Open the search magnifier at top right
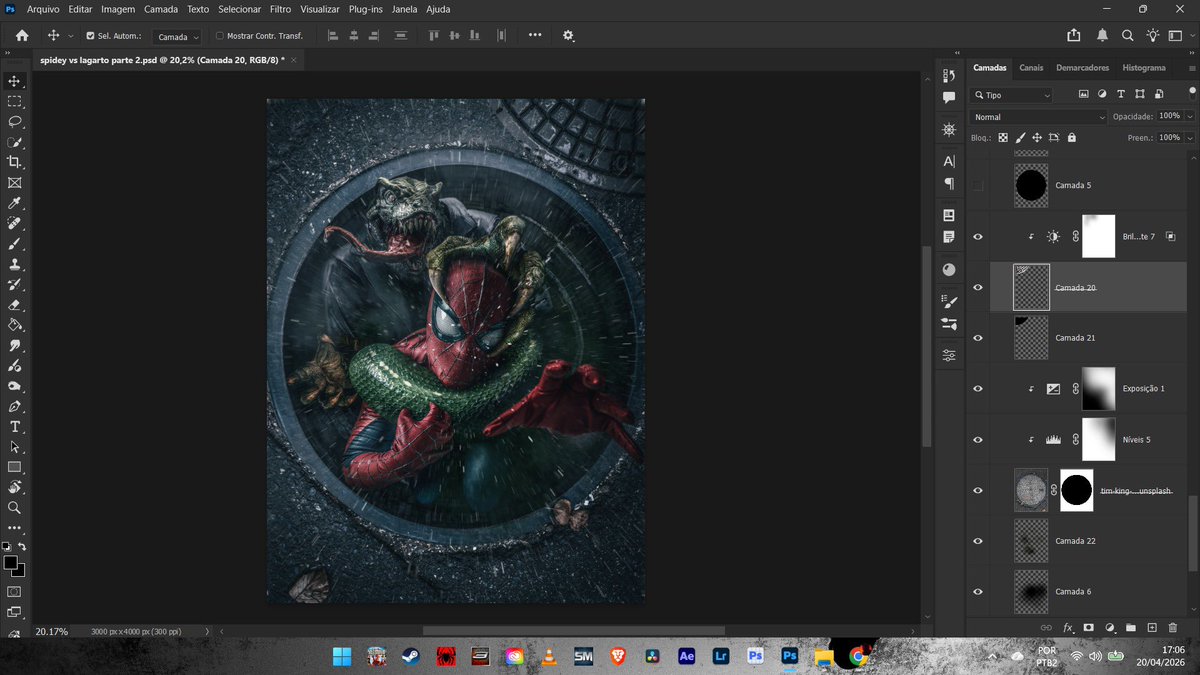The width and height of the screenshot is (1200, 675). 1127,35
